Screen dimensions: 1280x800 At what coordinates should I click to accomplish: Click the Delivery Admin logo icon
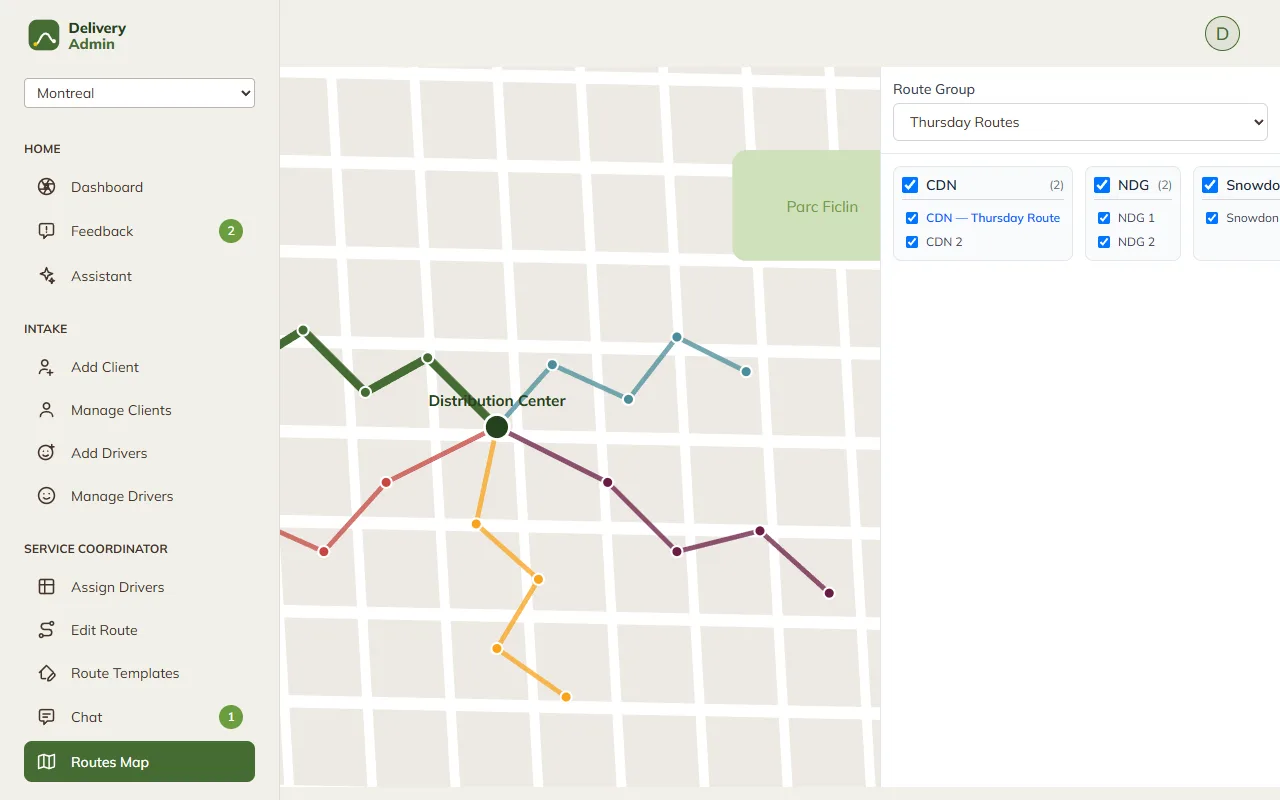pos(44,35)
